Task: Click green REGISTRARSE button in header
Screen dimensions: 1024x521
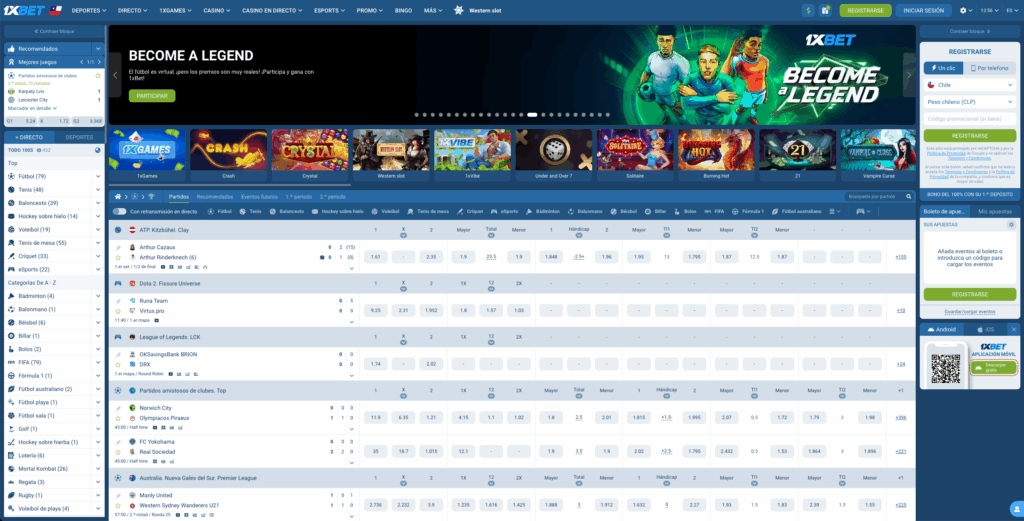Action: [x=865, y=10]
